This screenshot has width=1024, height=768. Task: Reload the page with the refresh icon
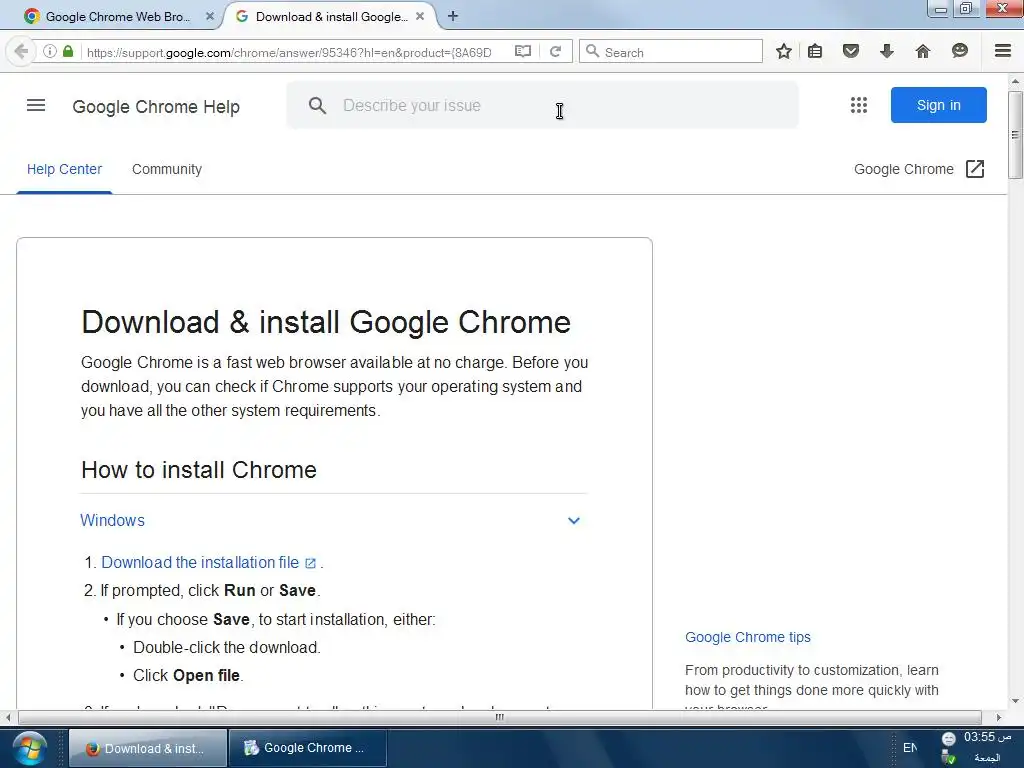(x=555, y=52)
